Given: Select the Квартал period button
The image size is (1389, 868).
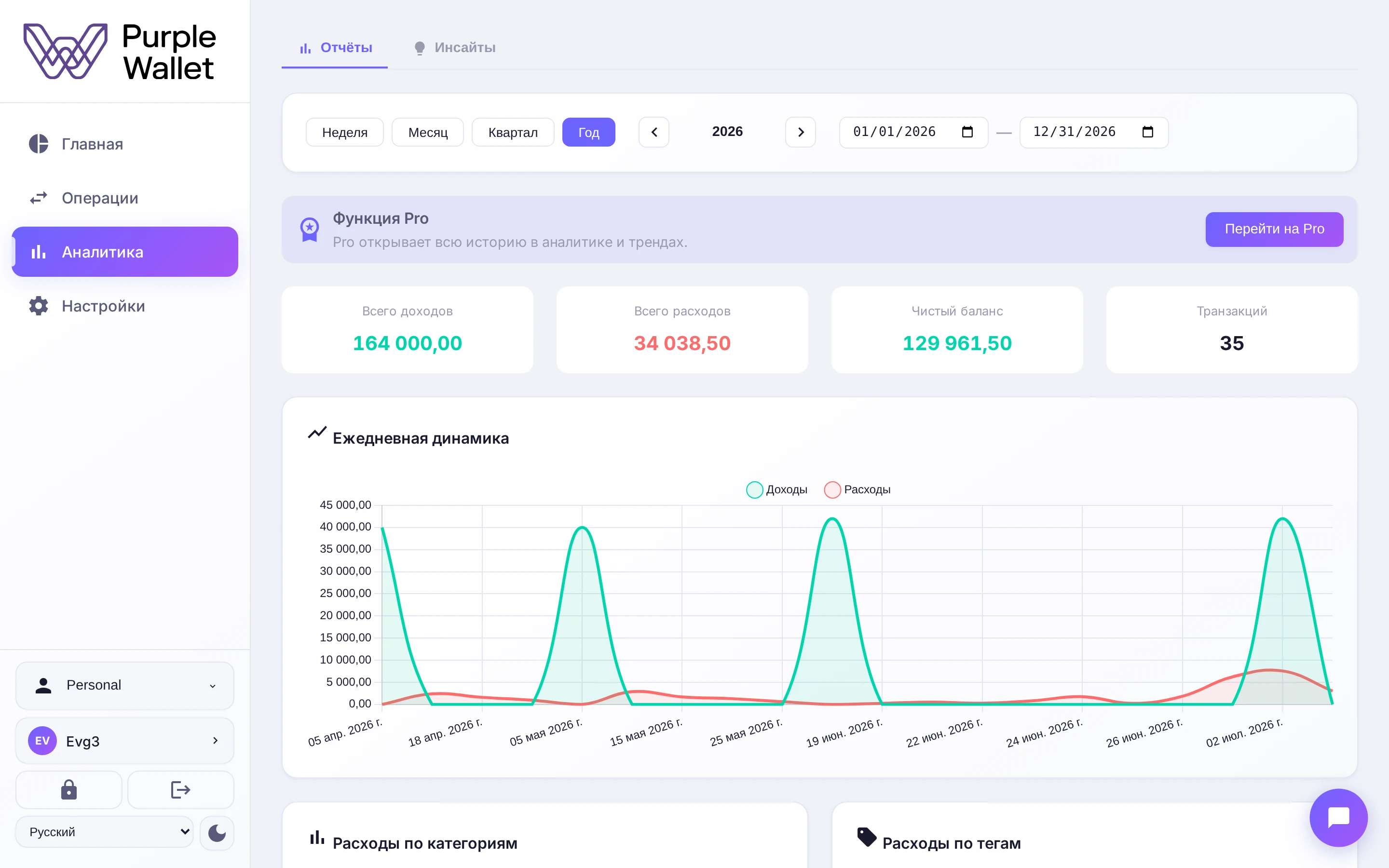Looking at the screenshot, I should [513, 132].
